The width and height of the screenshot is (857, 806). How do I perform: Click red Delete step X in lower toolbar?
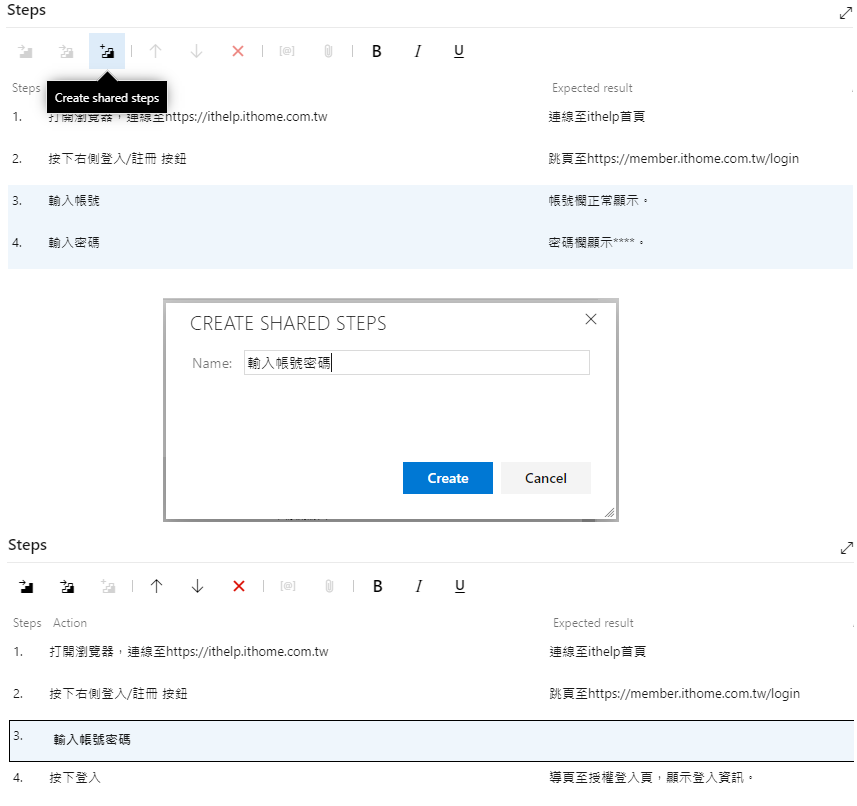pos(239,586)
